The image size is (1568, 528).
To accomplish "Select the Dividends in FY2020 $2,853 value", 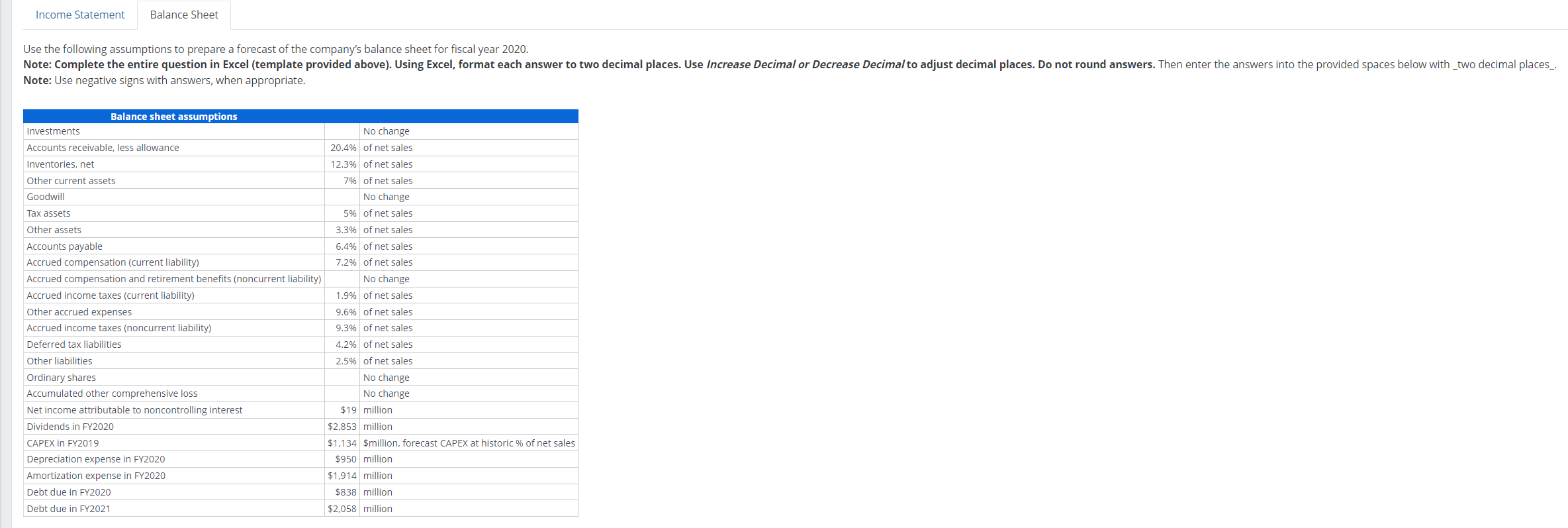I will click(342, 426).
